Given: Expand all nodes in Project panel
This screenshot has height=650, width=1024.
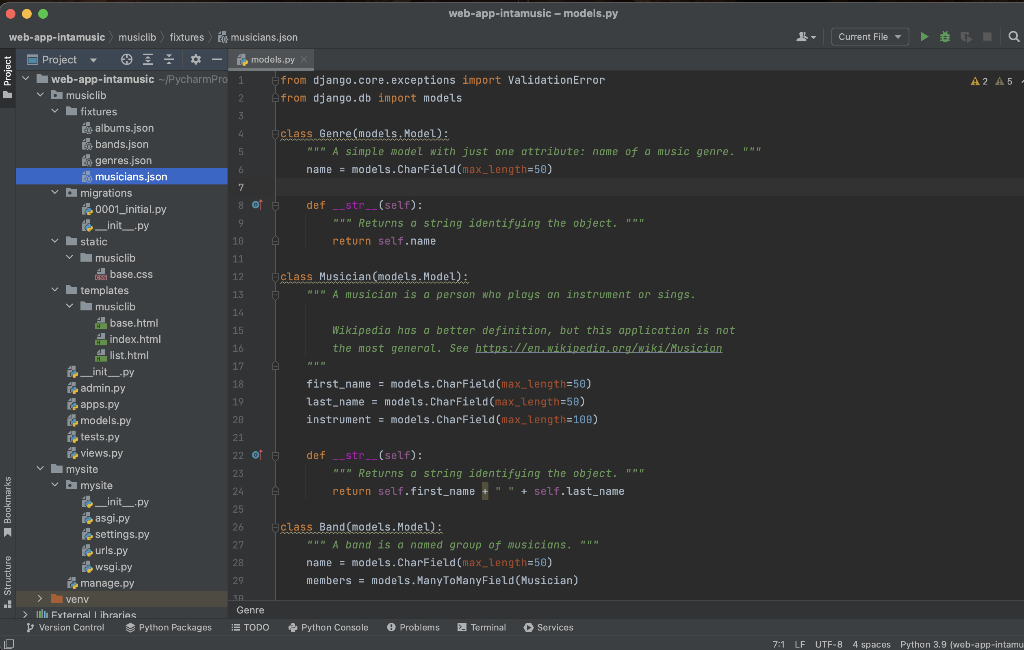Looking at the screenshot, I should (x=148, y=60).
